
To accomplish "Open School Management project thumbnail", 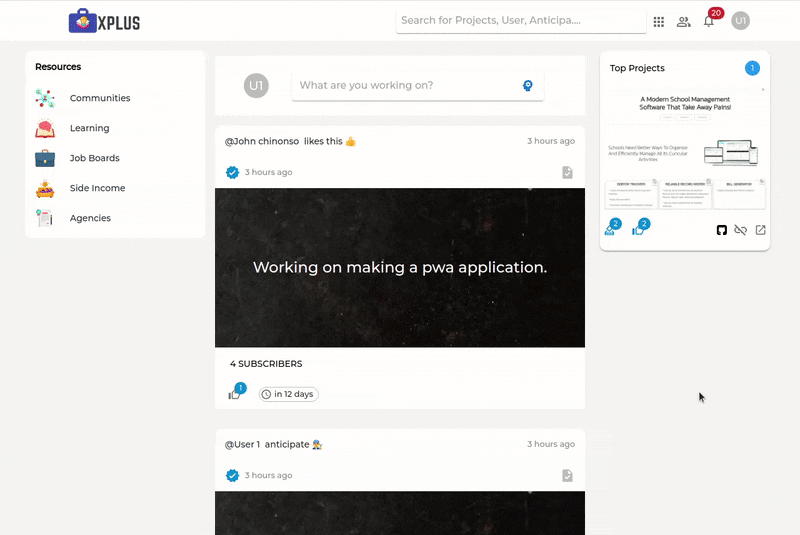I will (685, 149).
